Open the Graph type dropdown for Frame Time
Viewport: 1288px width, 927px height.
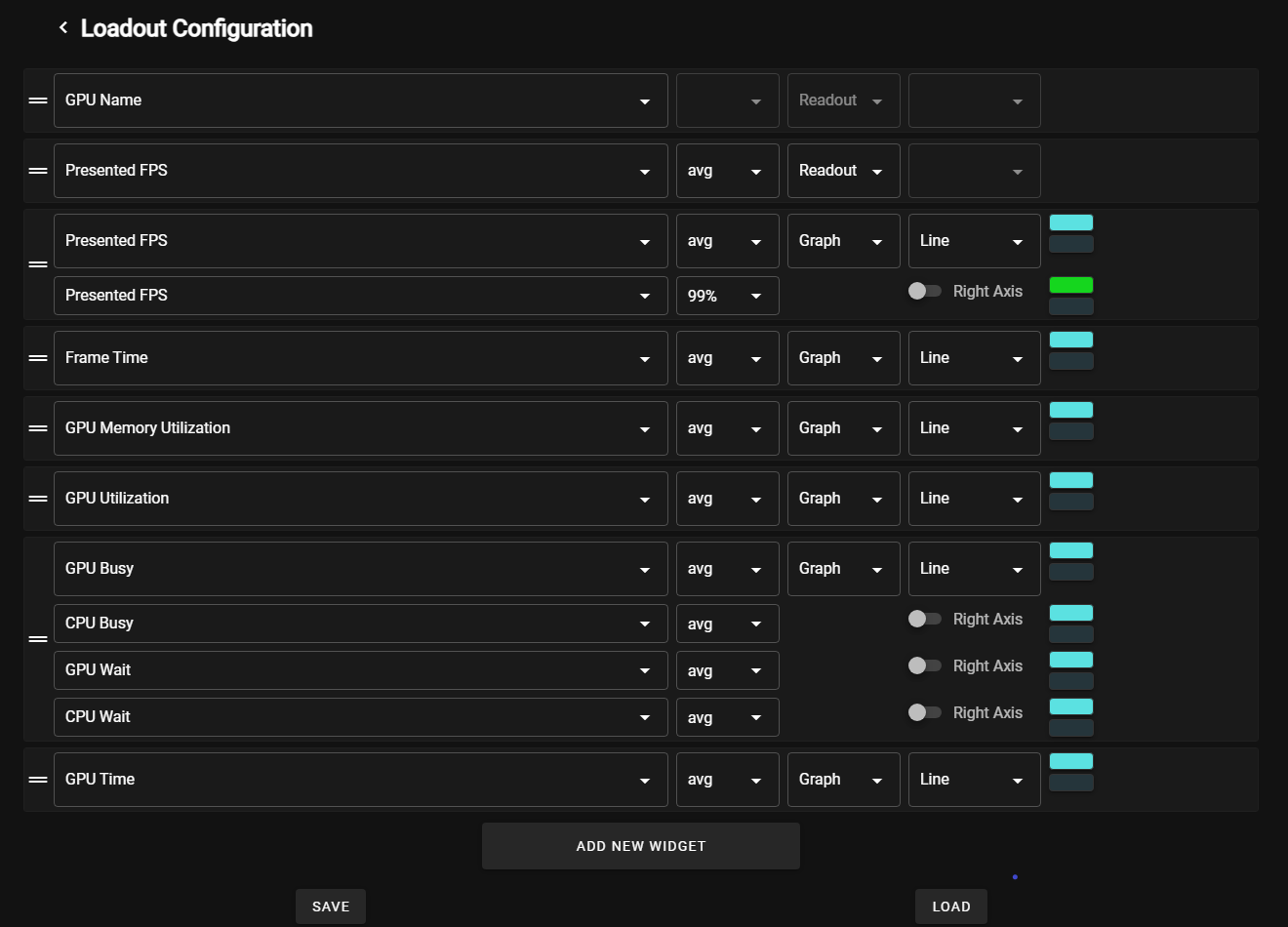click(844, 358)
